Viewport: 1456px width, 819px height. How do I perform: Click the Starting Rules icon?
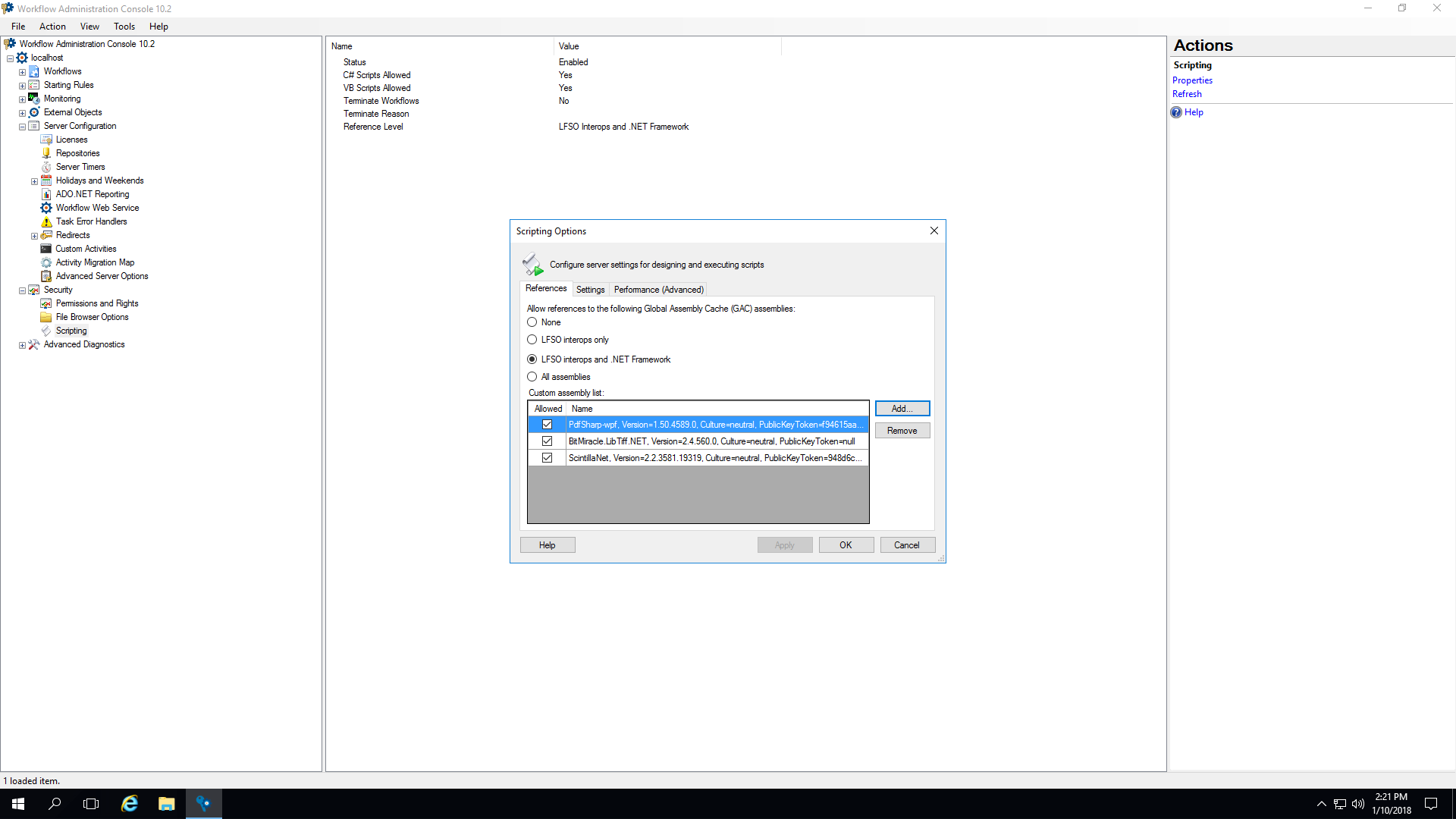click(34, 85)
